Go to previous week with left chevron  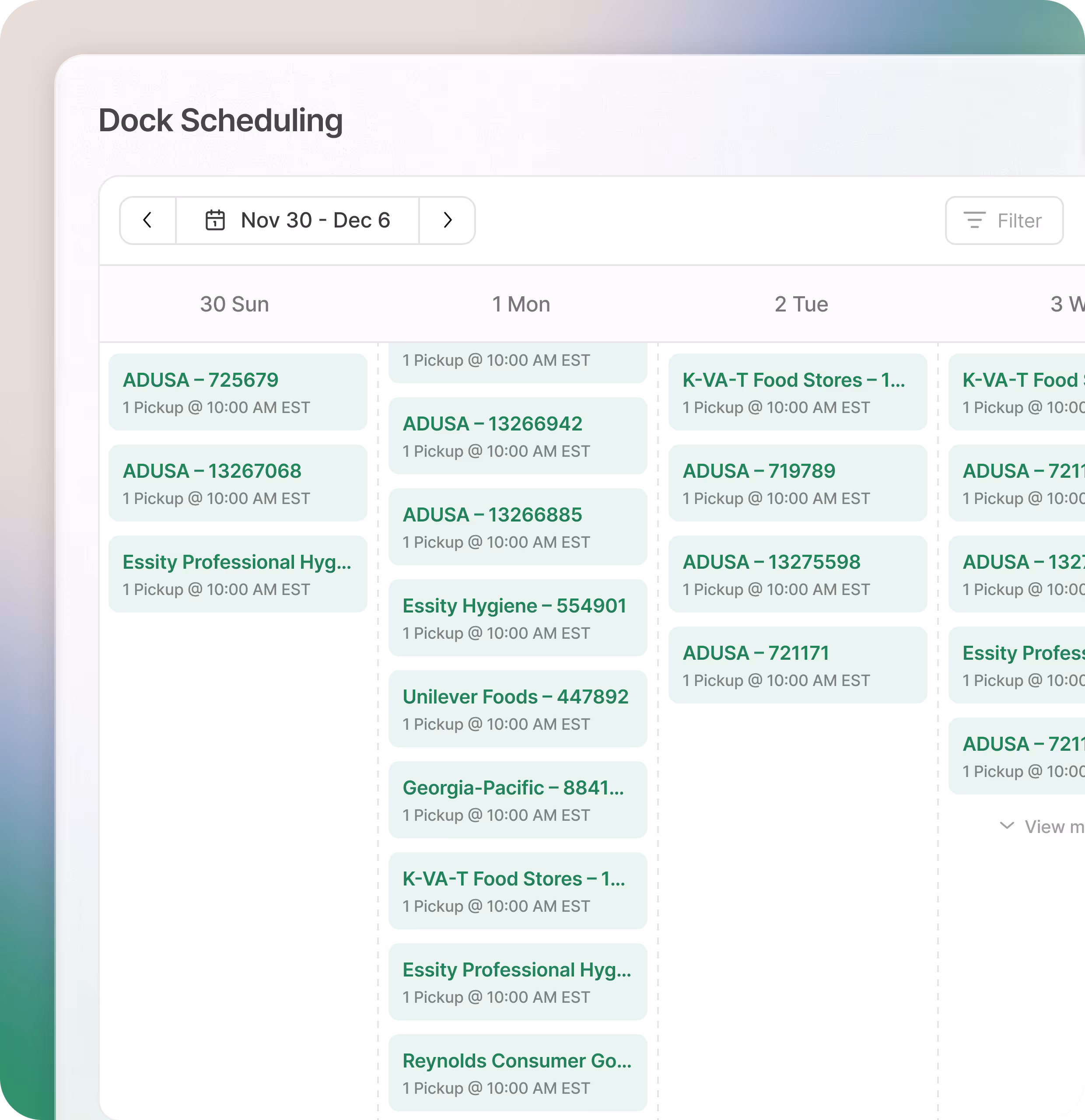click(147, 220)
